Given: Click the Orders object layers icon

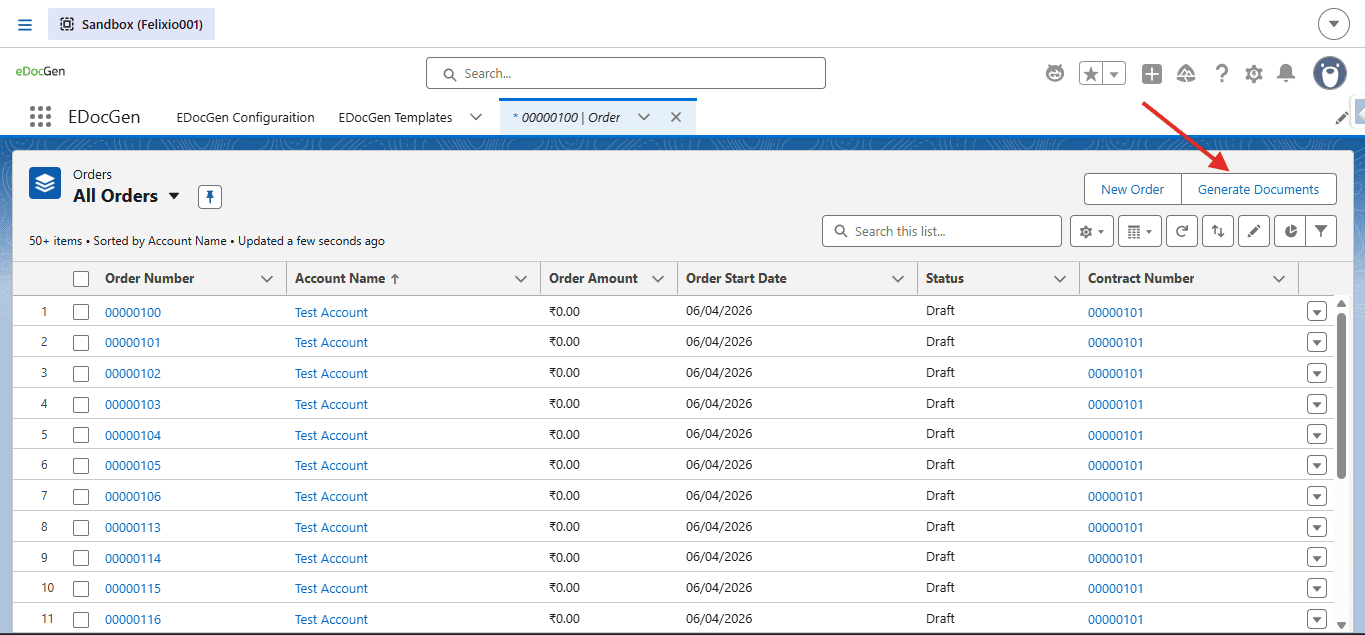Looking at the screenshot, I should tap(45, 183).
